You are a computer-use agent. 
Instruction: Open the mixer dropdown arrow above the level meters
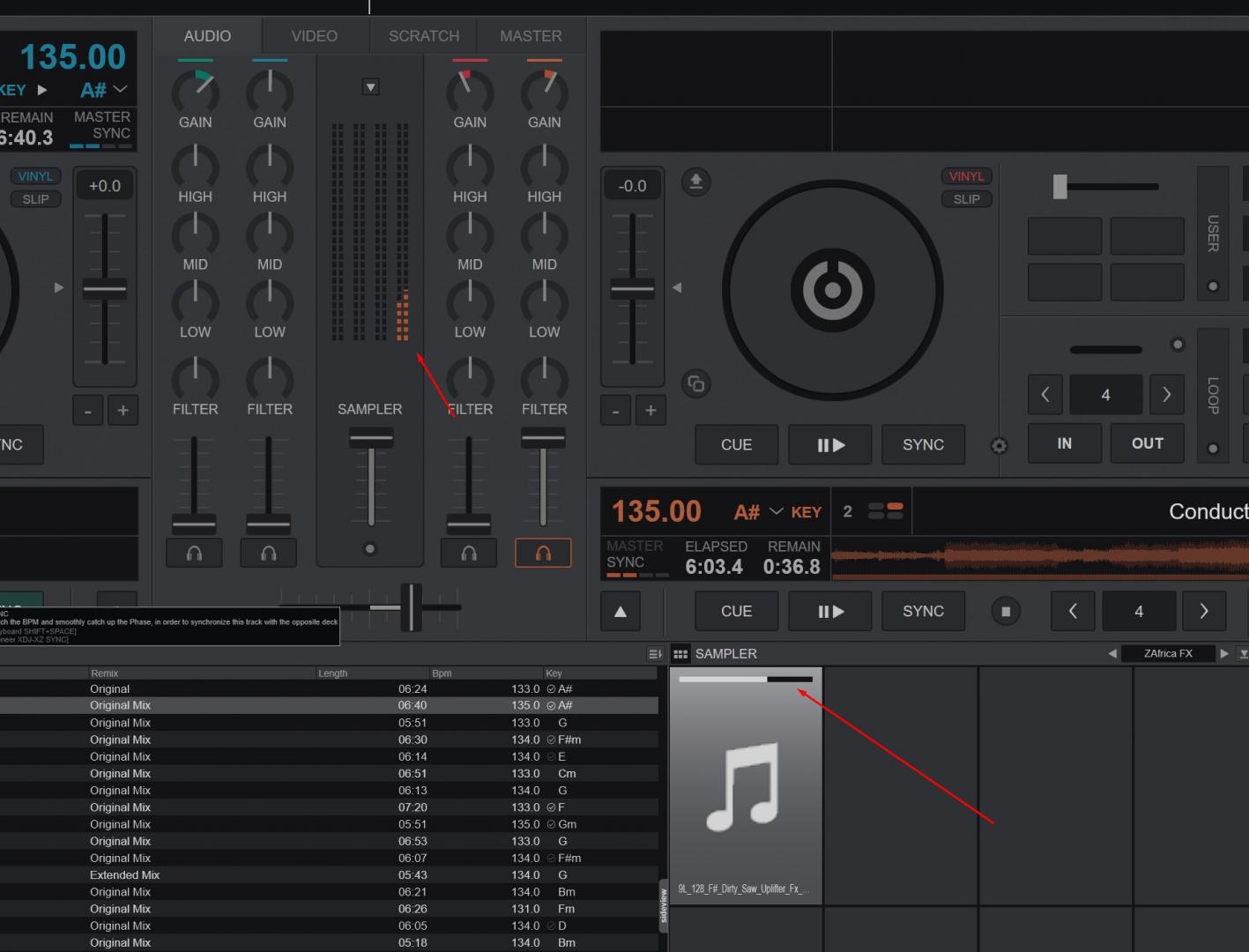pos(371,87)
